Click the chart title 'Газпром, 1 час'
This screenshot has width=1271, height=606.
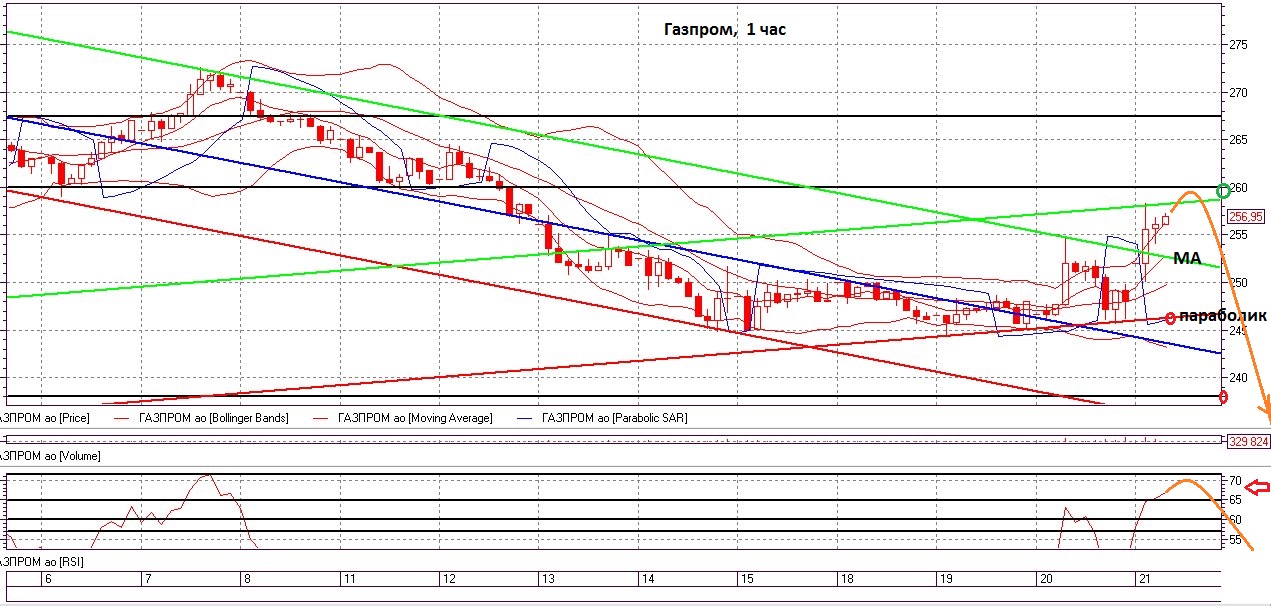[726, 30]
